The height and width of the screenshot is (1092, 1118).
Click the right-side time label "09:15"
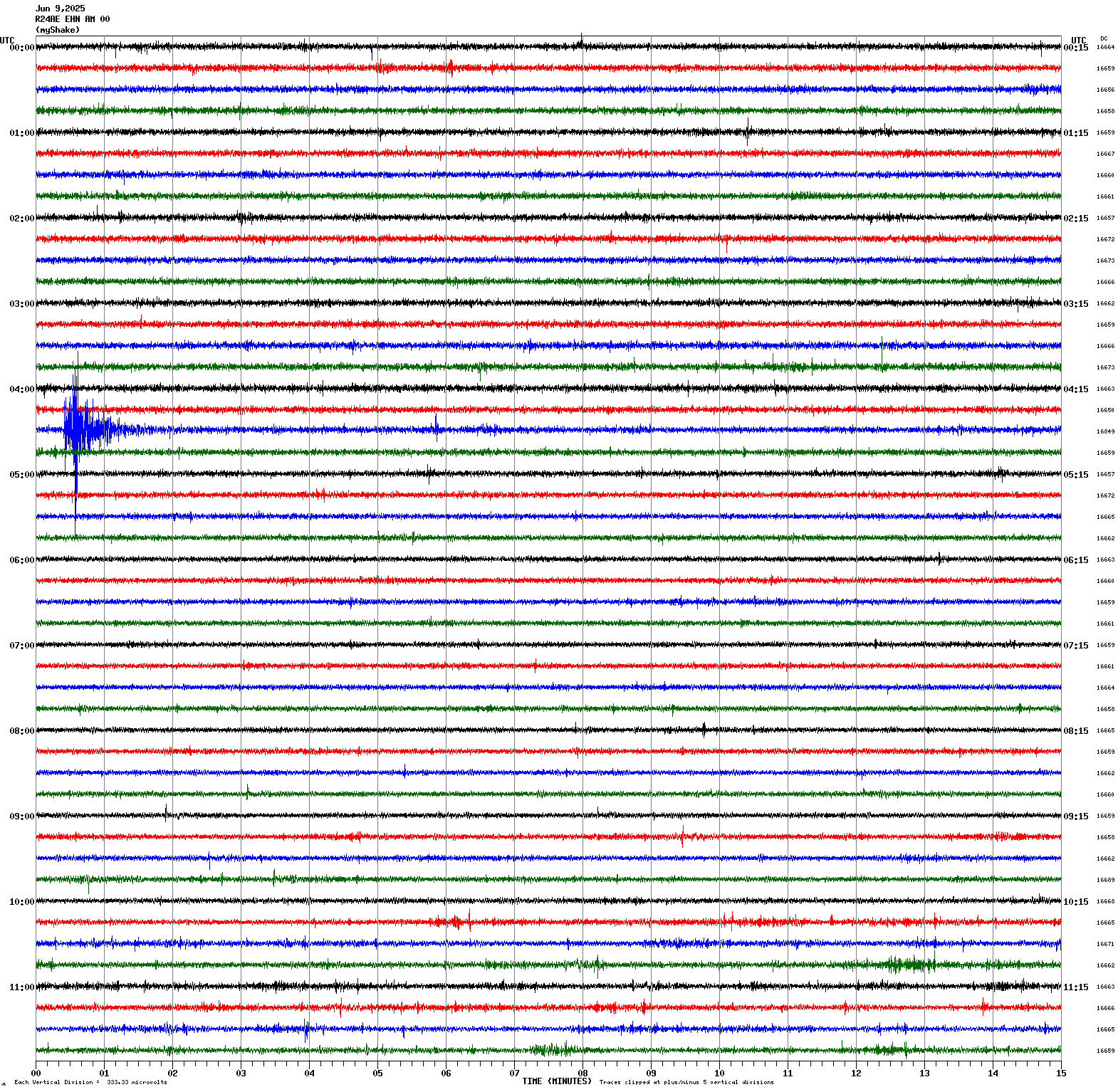coord(1076,817)
